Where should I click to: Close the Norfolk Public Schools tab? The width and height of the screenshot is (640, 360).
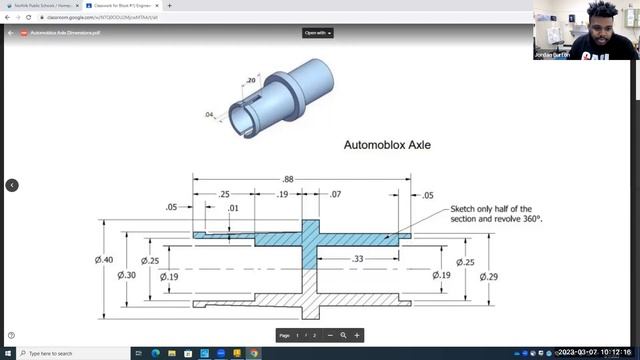(x=77, y=6)
